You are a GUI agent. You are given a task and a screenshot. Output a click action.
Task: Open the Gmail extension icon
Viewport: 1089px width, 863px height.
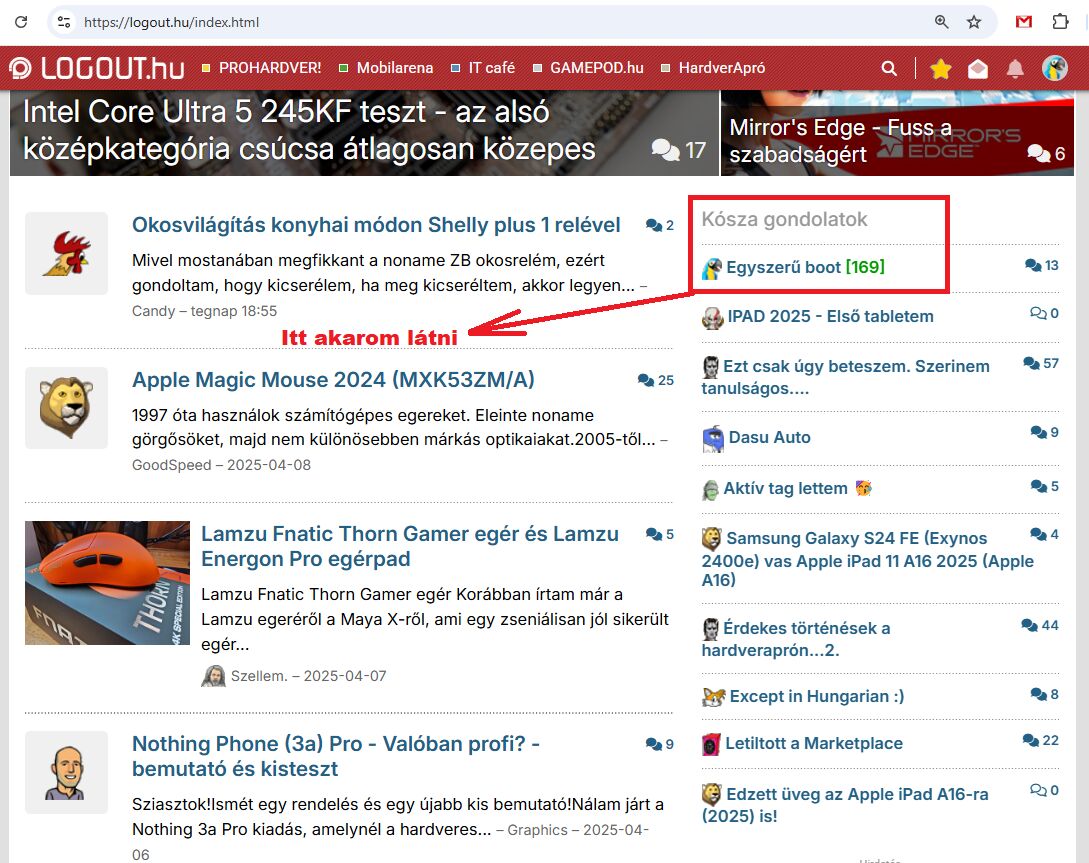coord(1023,22)
